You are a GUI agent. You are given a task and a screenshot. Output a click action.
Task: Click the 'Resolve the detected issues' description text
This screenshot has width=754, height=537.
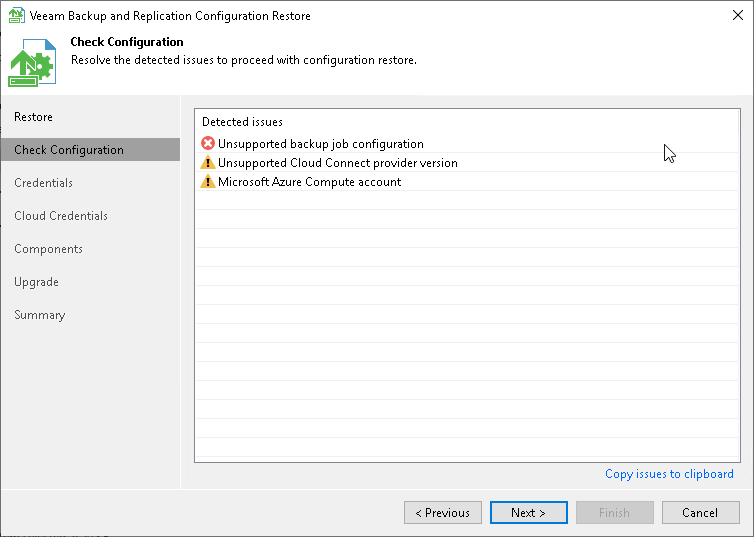coord(244,60)
